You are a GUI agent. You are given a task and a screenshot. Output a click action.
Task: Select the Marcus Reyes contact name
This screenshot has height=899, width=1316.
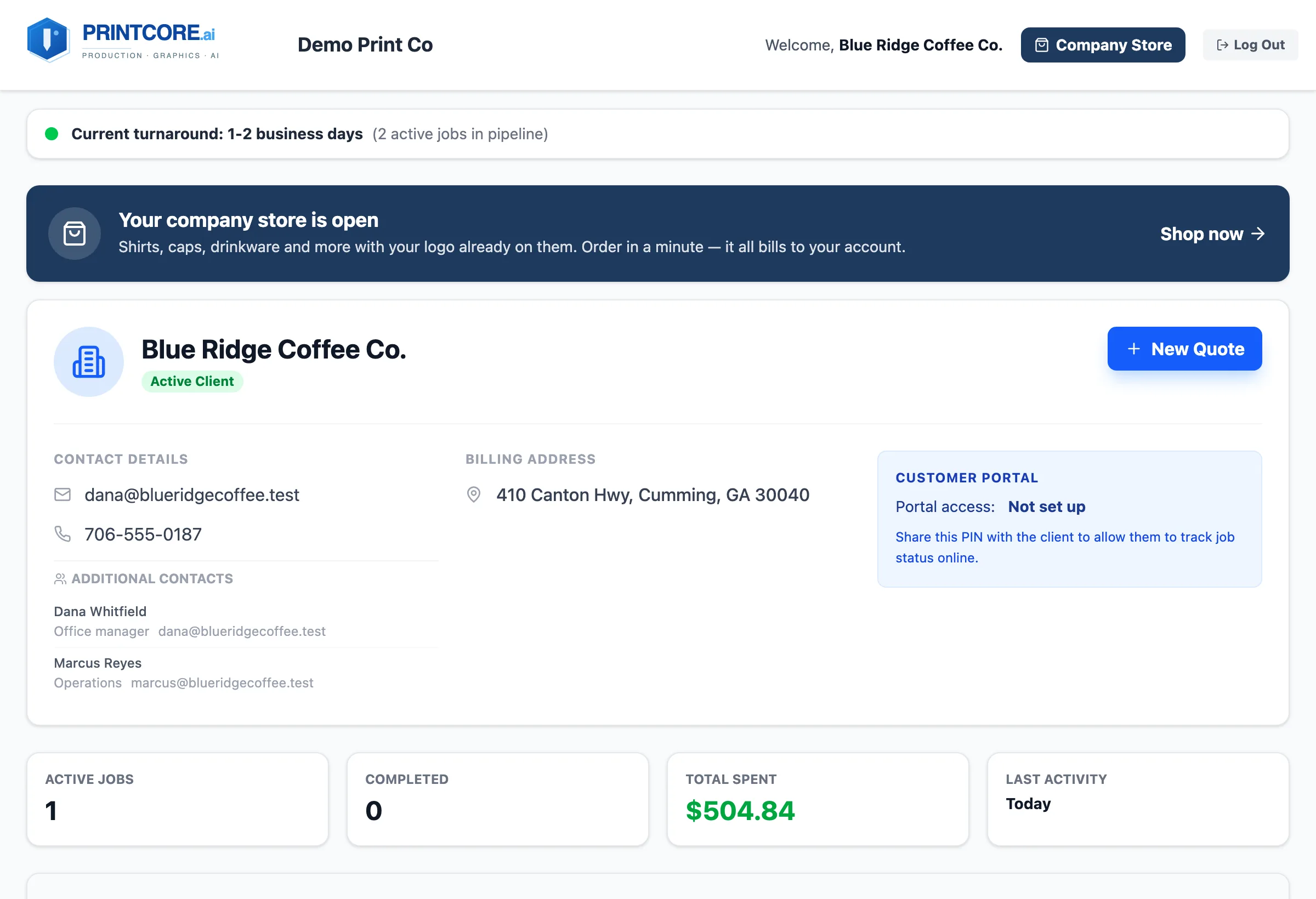coord(98,663)
